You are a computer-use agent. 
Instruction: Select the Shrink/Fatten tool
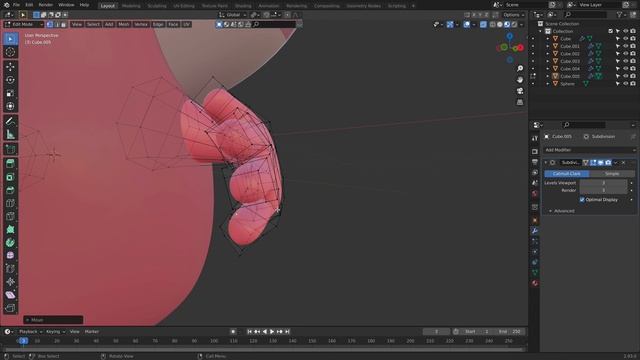coord(10,281)
